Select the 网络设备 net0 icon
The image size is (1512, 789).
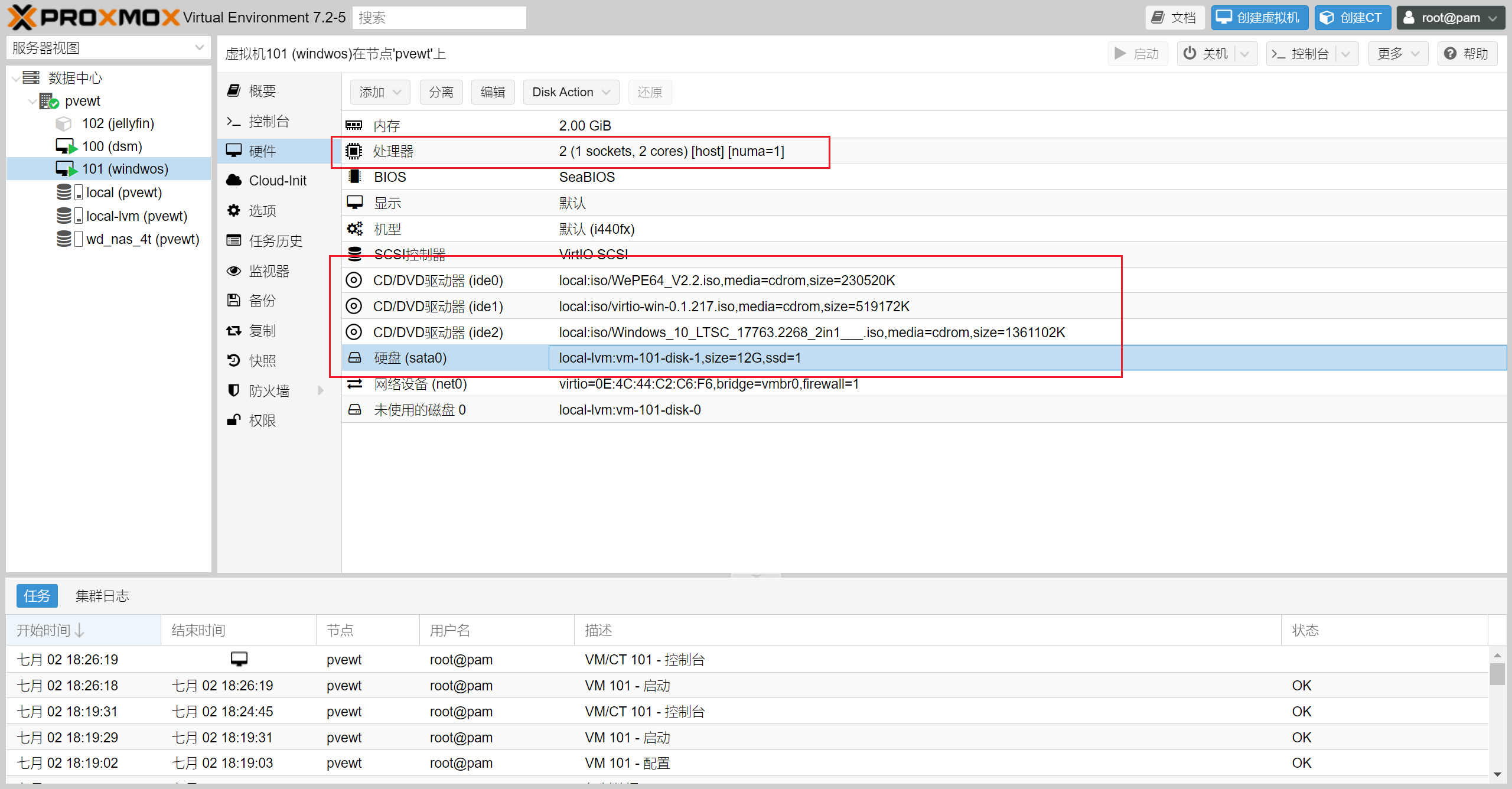(x=354, y=384)
